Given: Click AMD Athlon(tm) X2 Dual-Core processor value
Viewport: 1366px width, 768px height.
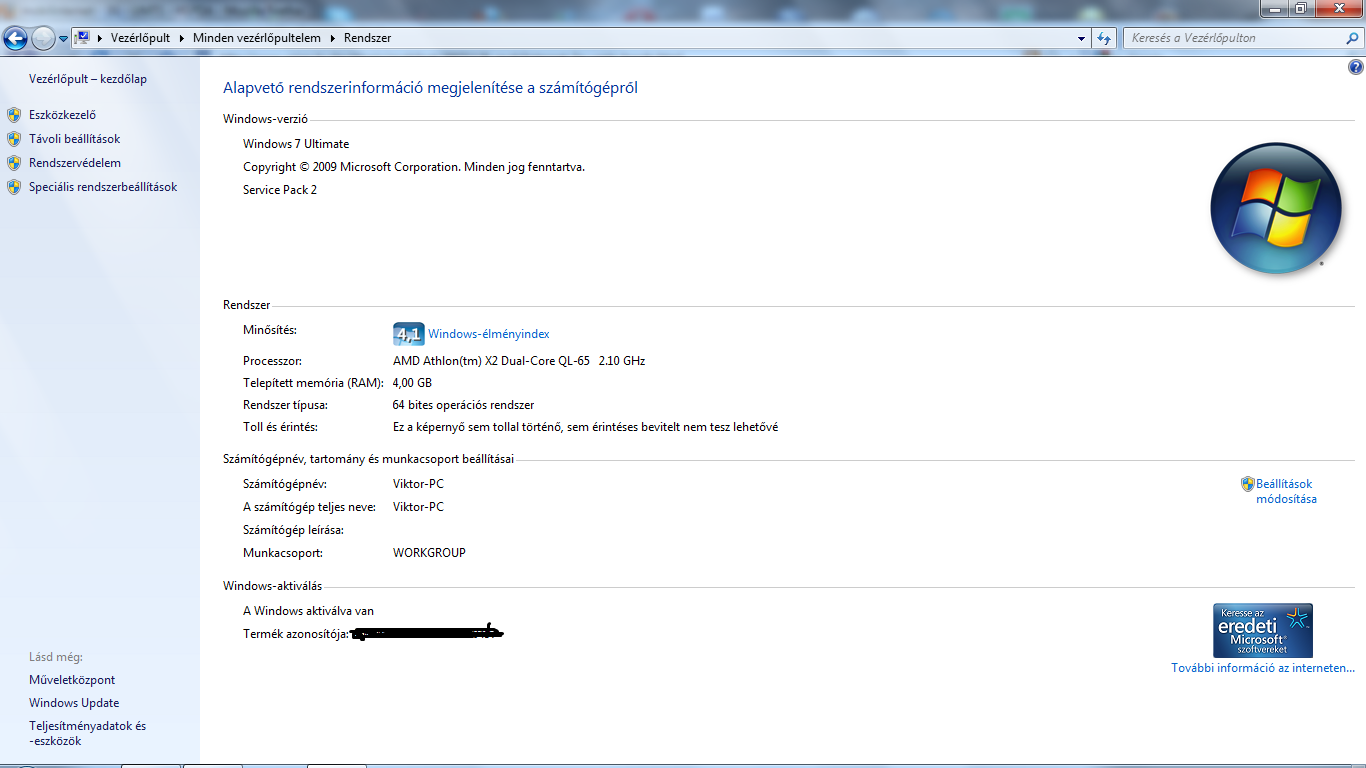Looking at the screenshot, I should (x=519, y=361).
